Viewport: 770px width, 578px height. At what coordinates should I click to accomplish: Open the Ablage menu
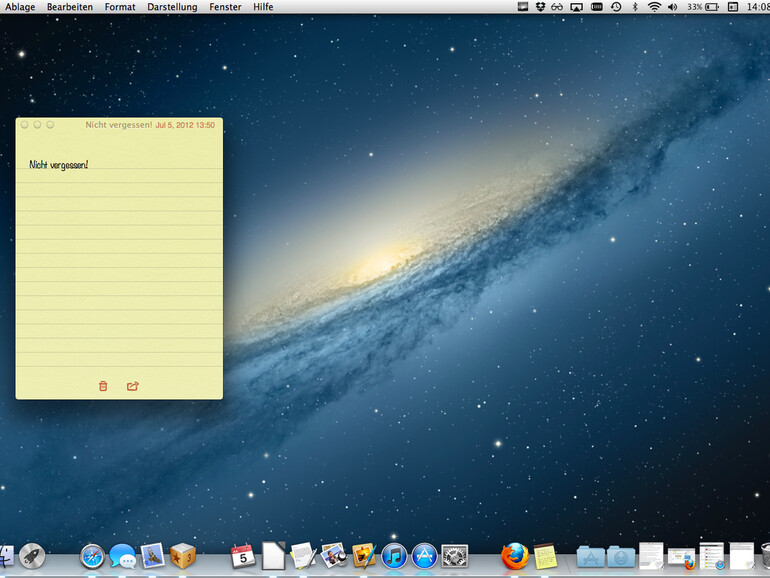[20, 7]
